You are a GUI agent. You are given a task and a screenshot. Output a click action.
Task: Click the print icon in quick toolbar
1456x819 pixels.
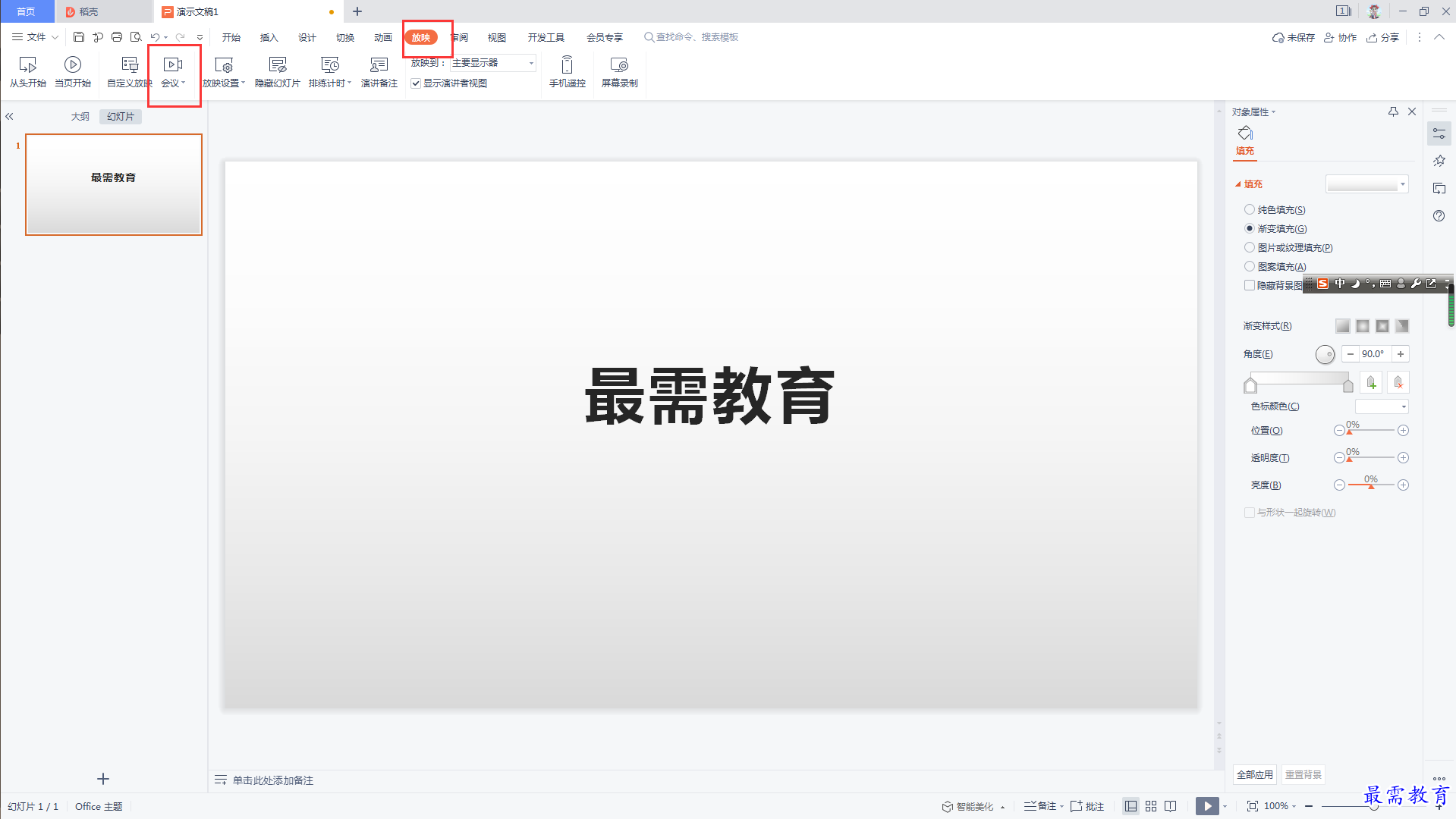tap(117, 36)
